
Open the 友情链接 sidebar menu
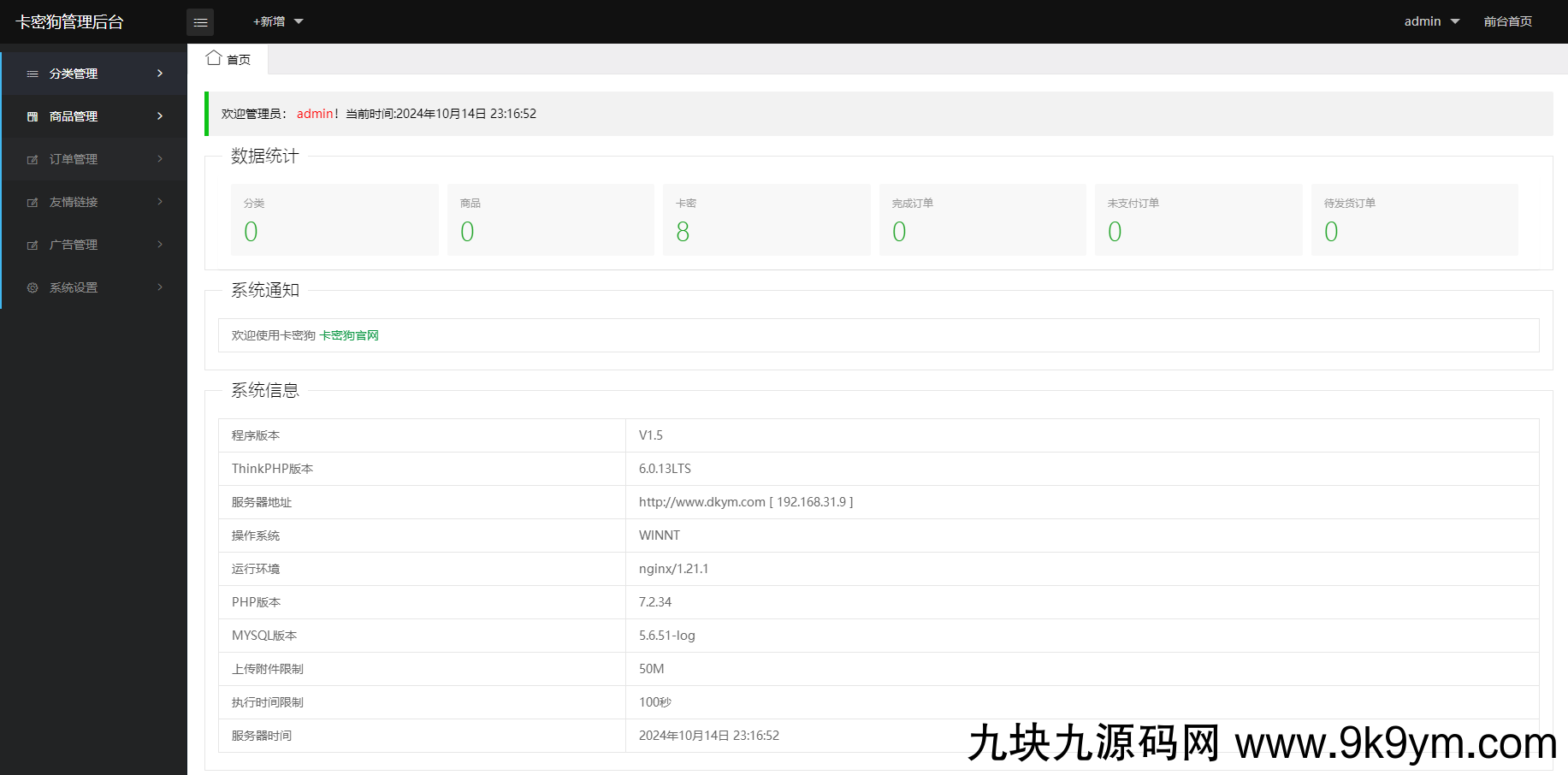[74, 202]
